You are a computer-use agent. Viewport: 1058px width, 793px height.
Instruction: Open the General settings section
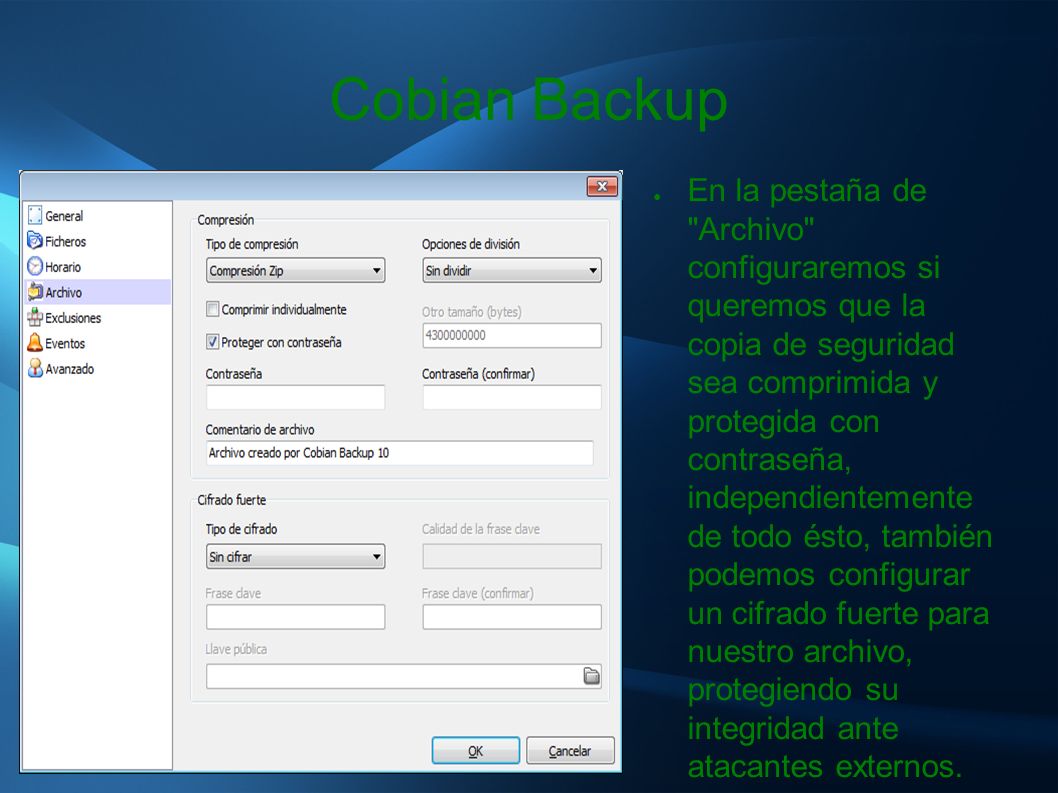(x=97, y=216)
